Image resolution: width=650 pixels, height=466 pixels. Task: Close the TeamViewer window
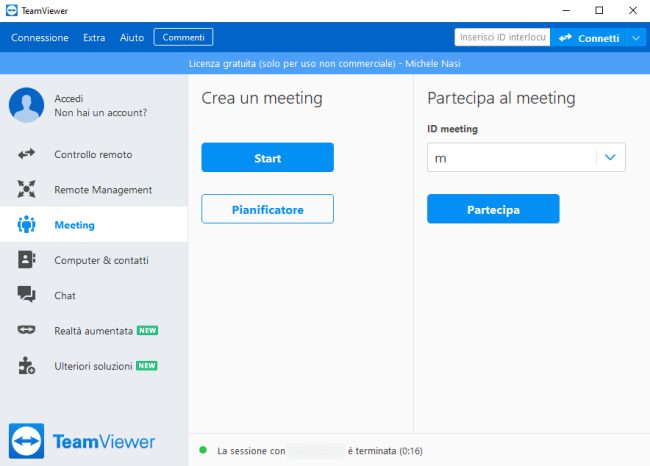point(633,10)
